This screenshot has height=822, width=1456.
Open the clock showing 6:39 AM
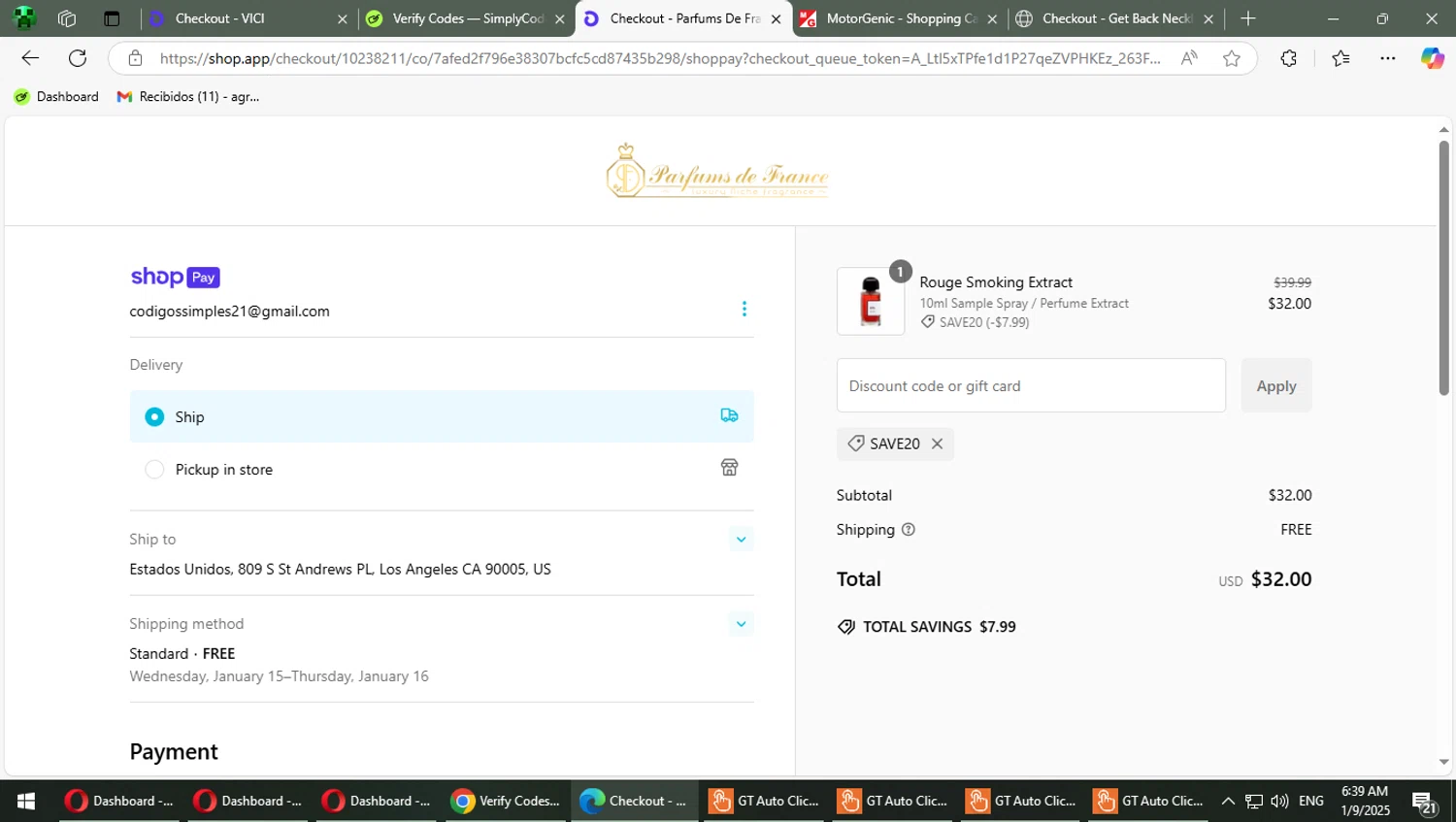point(1365,801)
